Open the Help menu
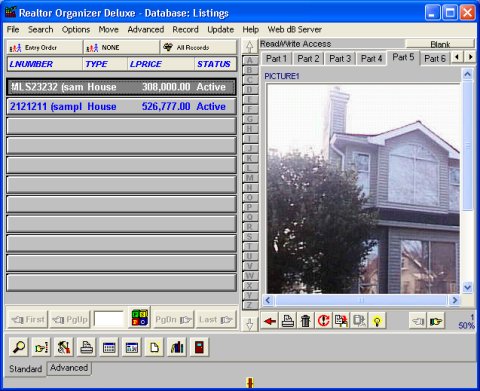The image size is (480, 391). 250,29
